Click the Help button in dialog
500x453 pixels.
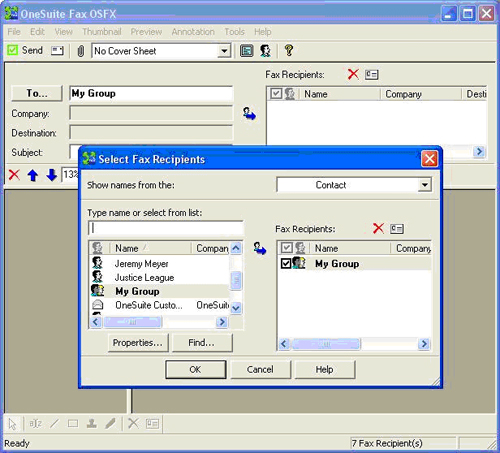(324, 369)
